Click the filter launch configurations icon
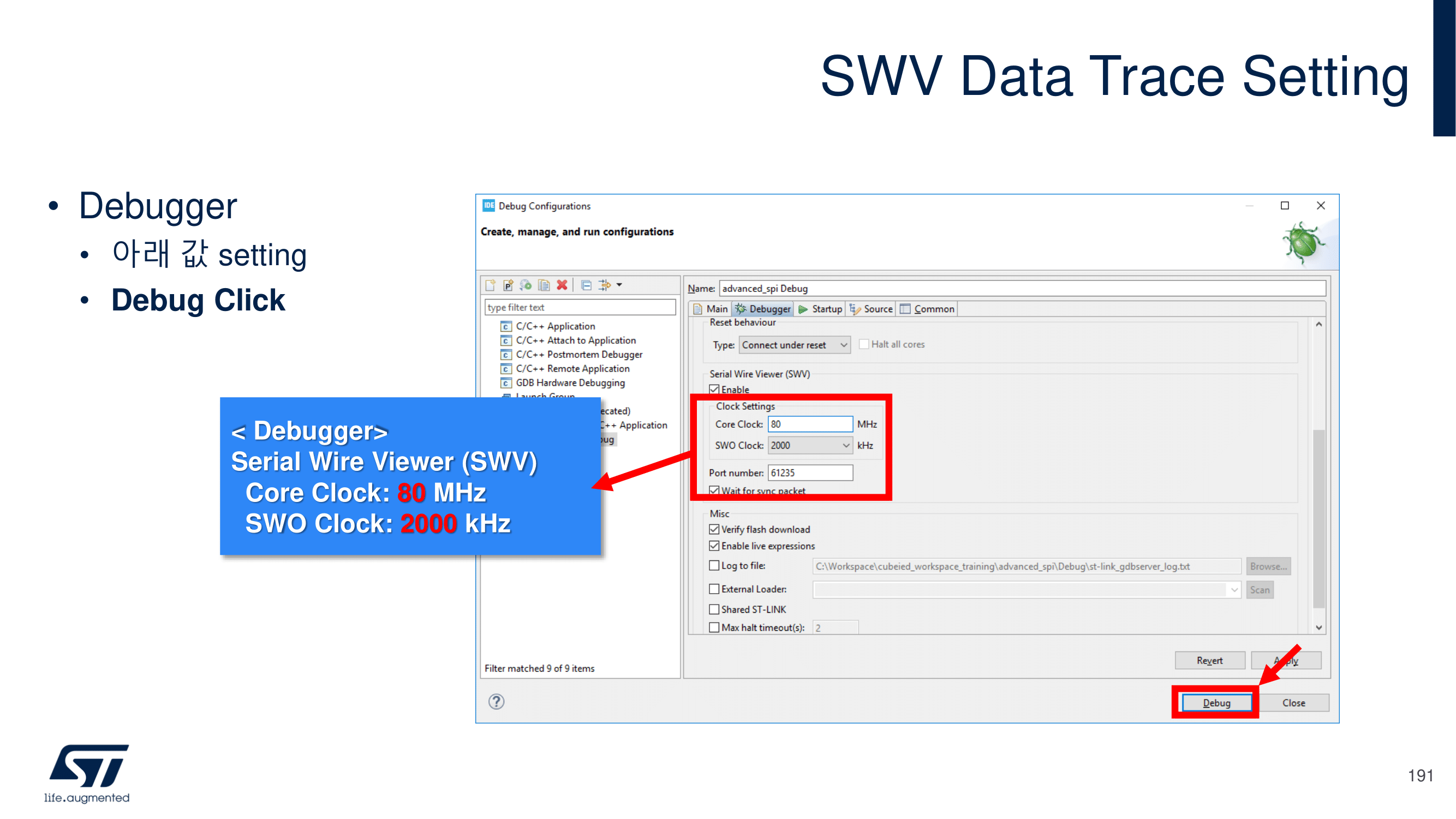 point(604,285)
